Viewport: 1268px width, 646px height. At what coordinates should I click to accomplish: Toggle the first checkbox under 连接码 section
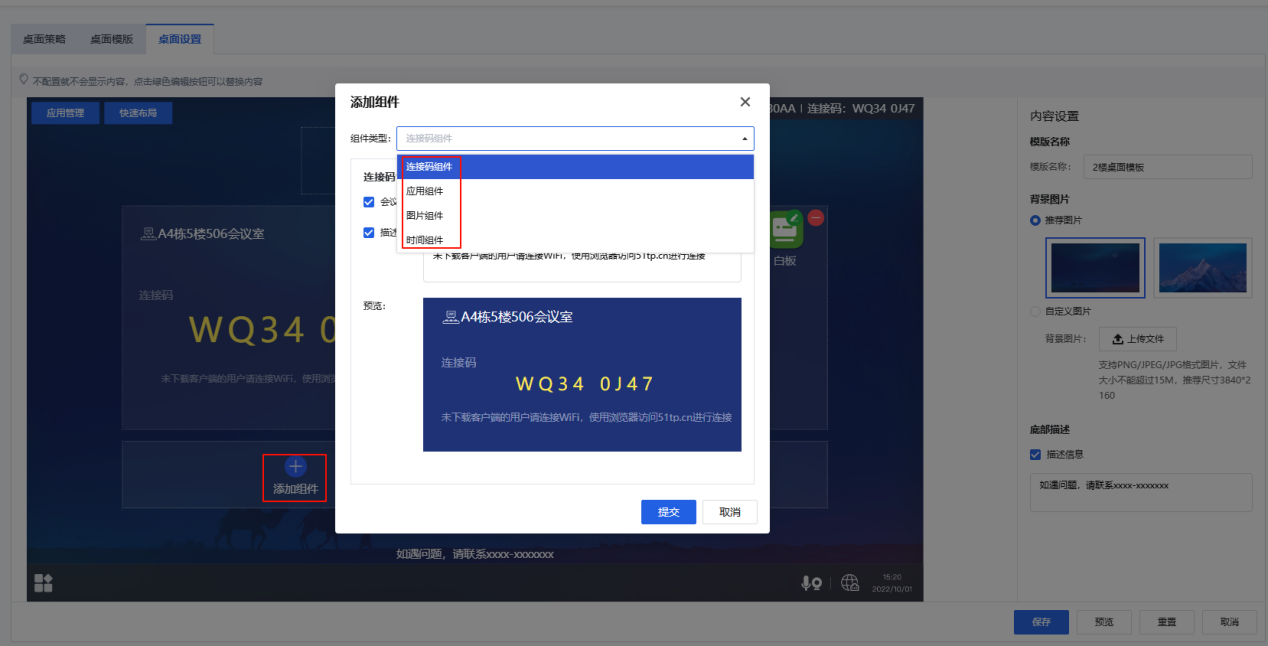point(369,202)
